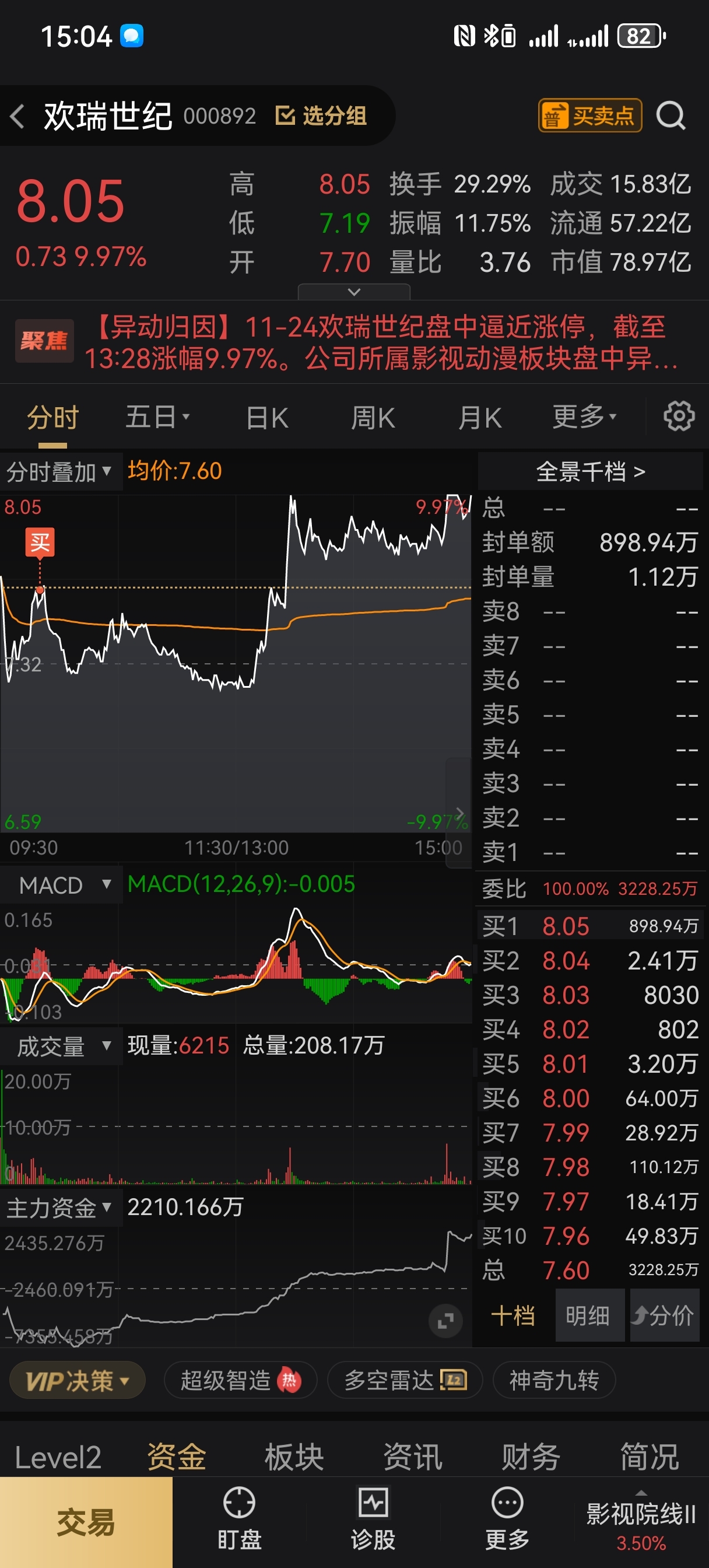This screenshot has width=709, height=1568.
Task: Open the search magnifier icon
Action: click(671, 115)
